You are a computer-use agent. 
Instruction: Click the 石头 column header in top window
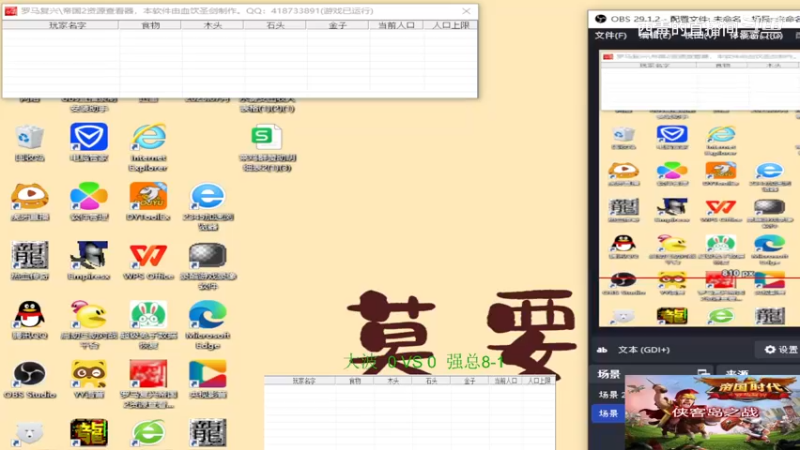275,25
